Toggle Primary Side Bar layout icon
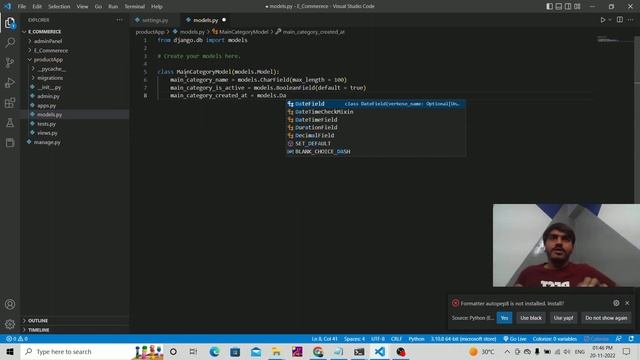 pos(549,7)
